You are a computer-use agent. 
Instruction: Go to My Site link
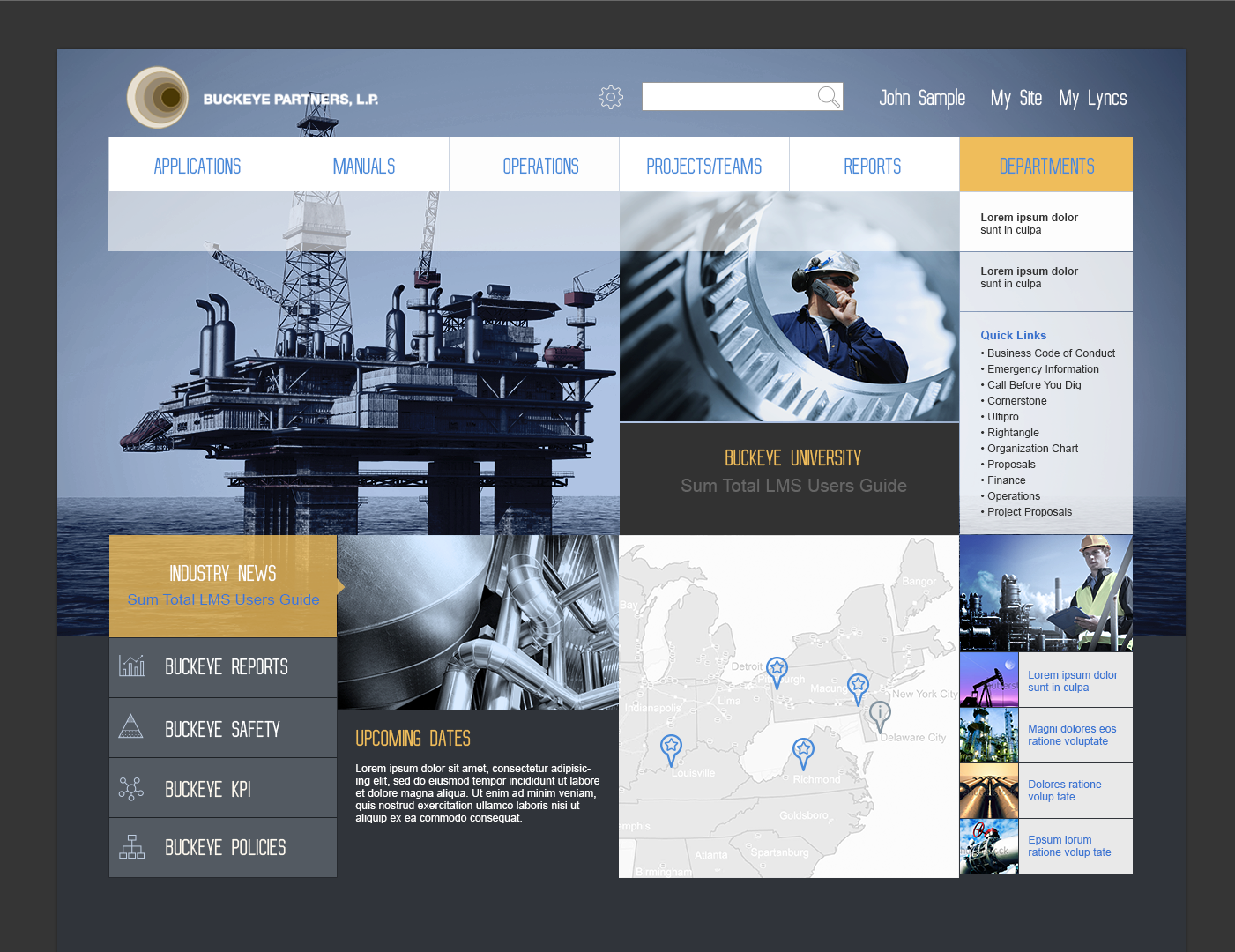(x=1016, y=98)
